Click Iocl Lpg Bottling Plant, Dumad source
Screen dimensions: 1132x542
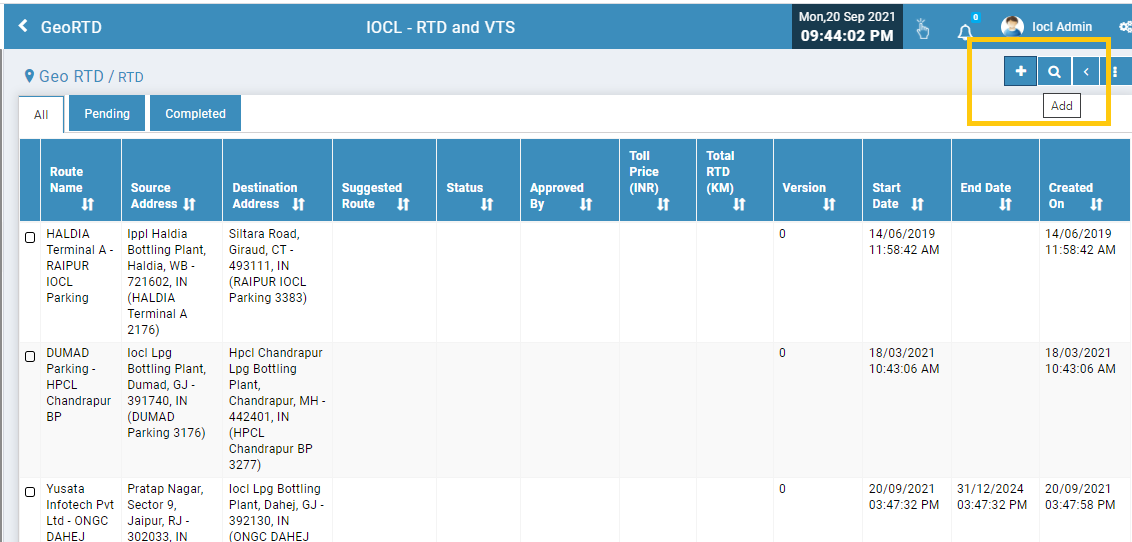[167, 393]
